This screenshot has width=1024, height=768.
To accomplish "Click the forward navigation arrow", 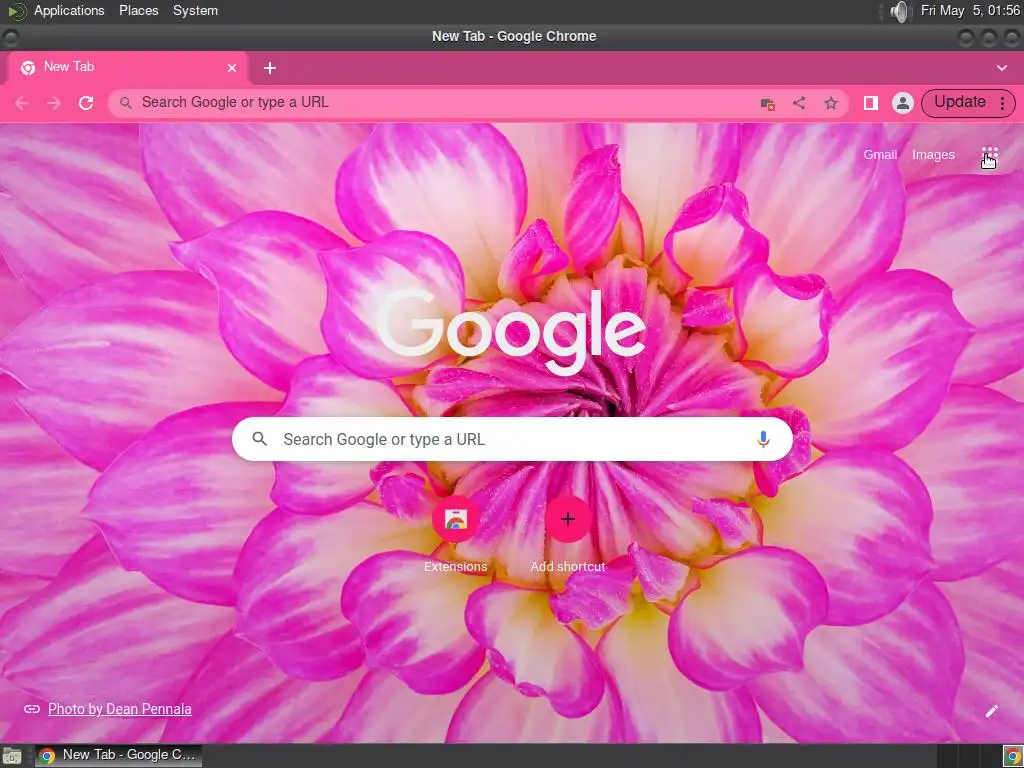I will [x=54, y=103].
